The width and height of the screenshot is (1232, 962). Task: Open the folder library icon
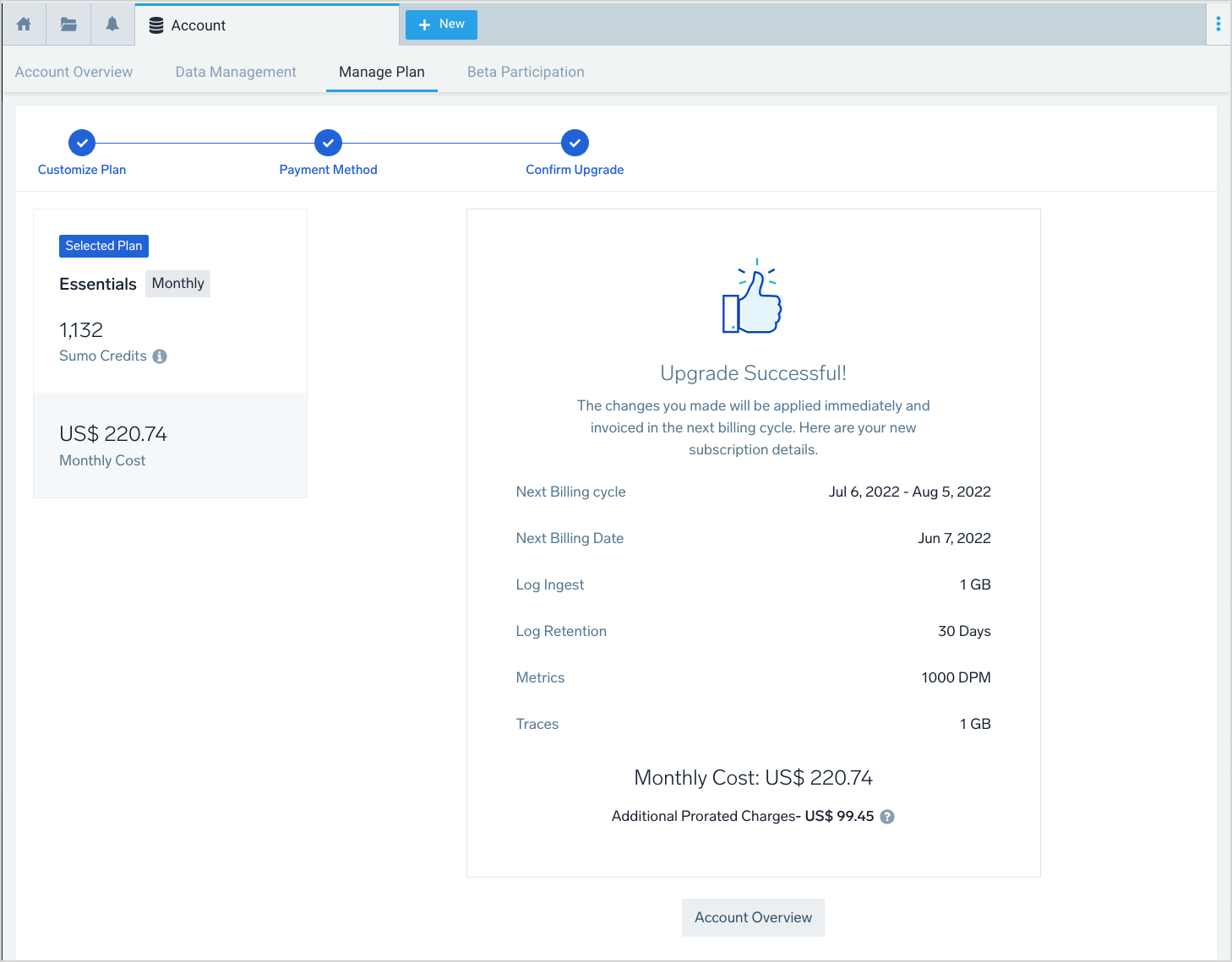point(68,24)
